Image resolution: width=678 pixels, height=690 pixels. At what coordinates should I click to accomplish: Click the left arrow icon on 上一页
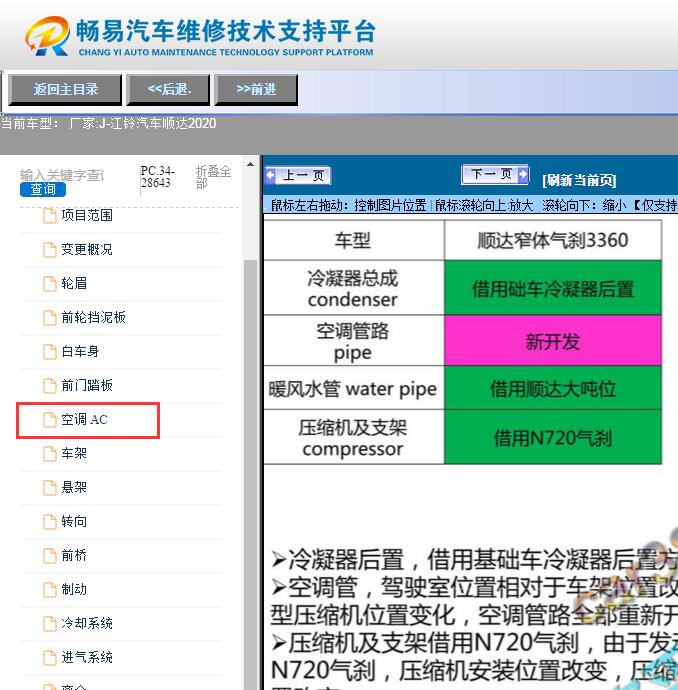coord(271,176)
